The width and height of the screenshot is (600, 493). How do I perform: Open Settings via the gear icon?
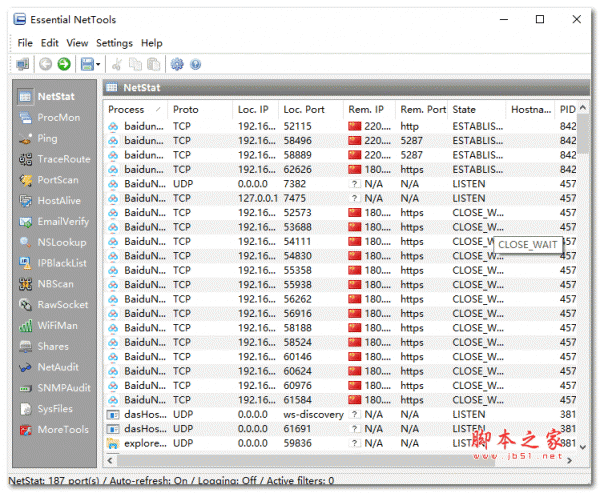click(x=177, y=64)
